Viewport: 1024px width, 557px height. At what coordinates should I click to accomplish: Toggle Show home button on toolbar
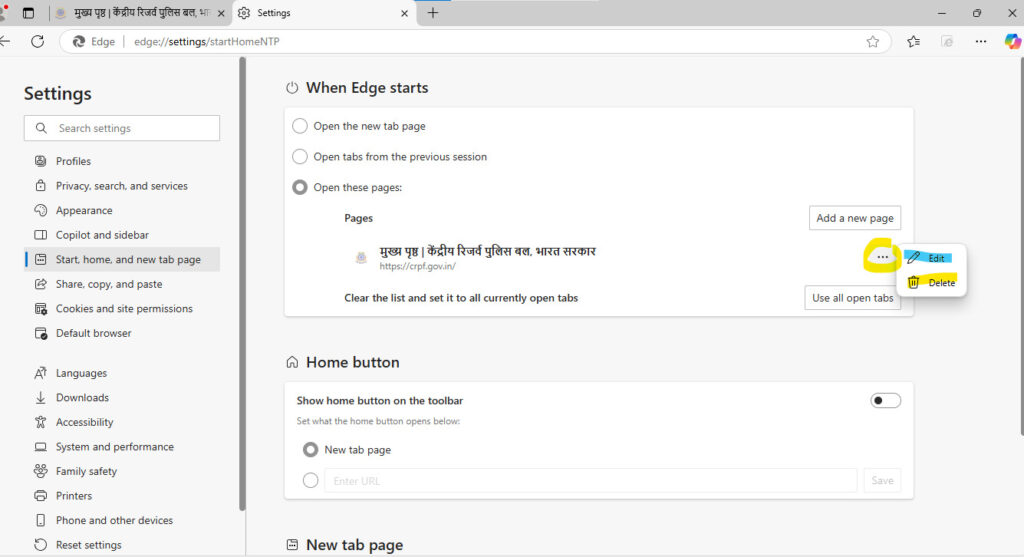[x=886, y=400]
